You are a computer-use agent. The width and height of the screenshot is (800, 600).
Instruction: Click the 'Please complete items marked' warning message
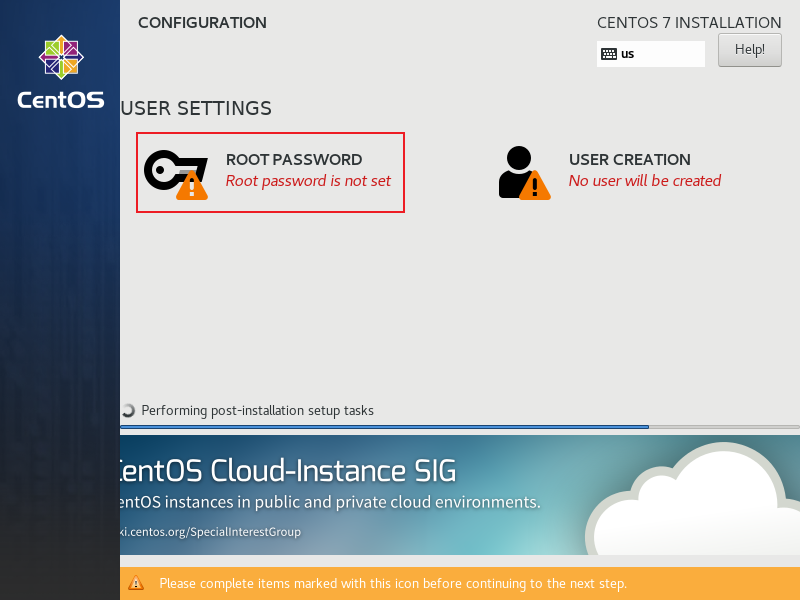(393, 583)
